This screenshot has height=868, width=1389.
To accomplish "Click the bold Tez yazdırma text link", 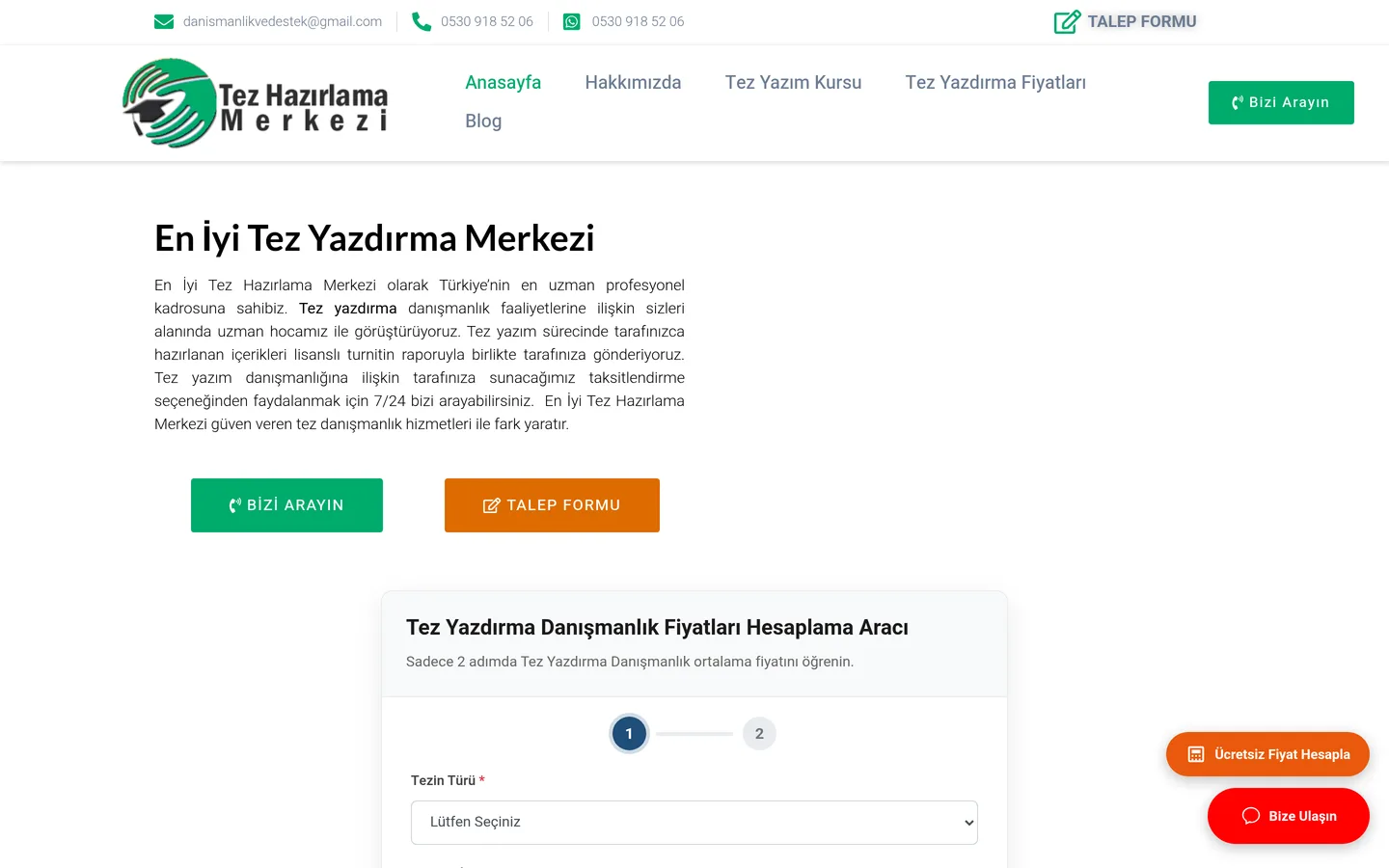I will 347,309.
